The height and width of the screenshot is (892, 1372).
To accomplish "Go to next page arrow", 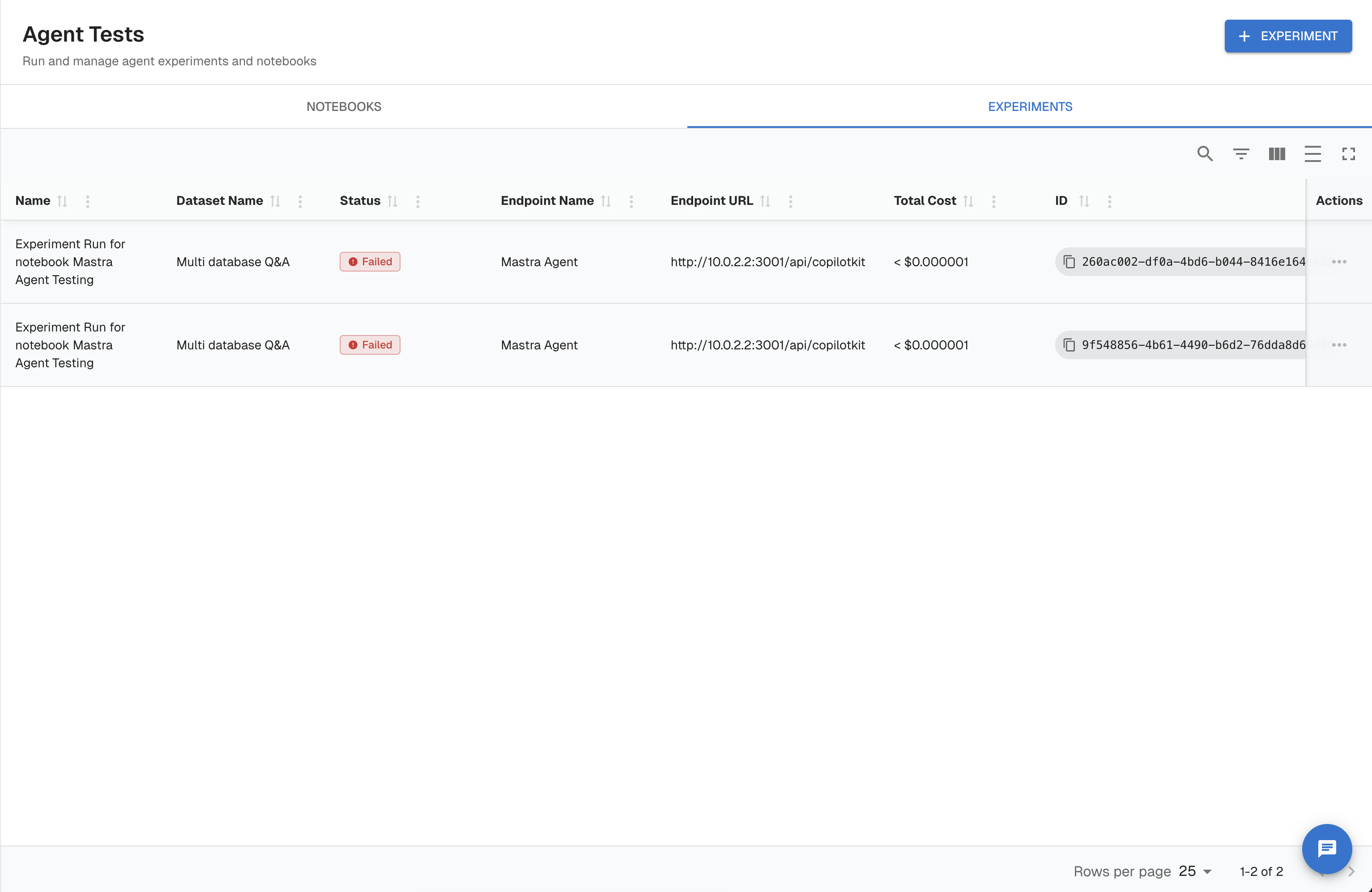I will 1351,871.
